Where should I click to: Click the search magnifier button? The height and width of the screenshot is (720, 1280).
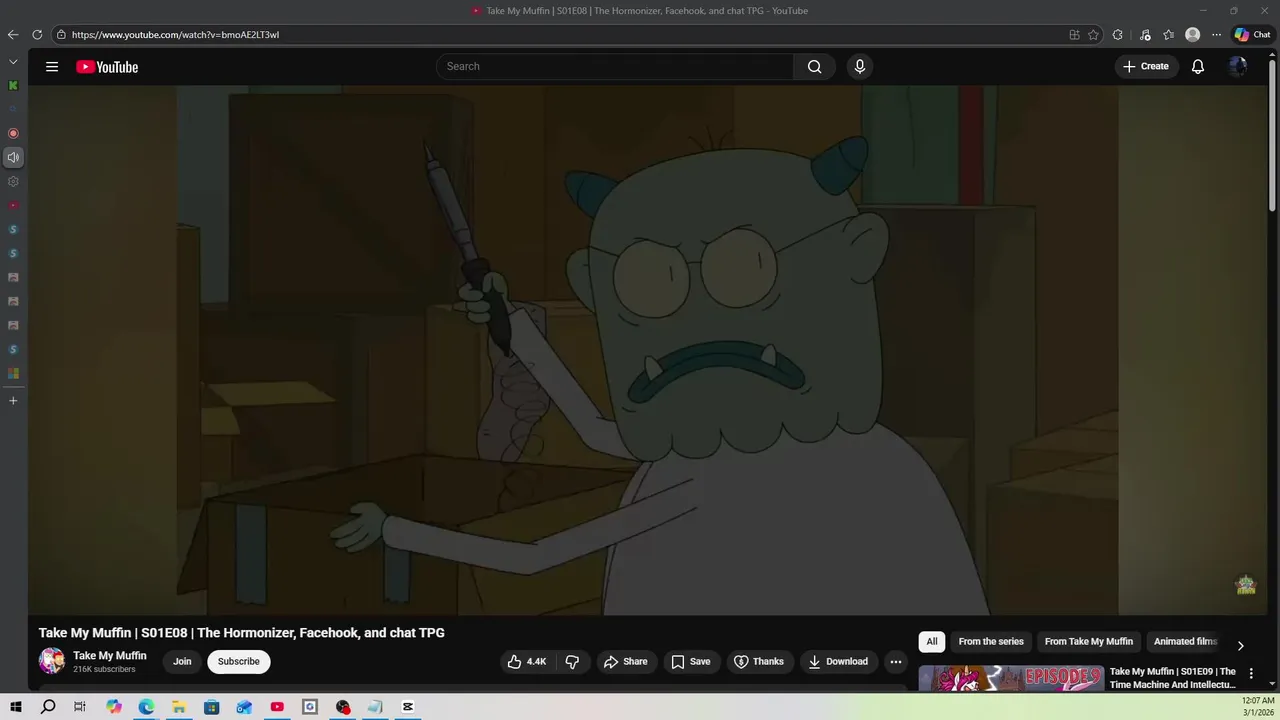coord(814,67)
